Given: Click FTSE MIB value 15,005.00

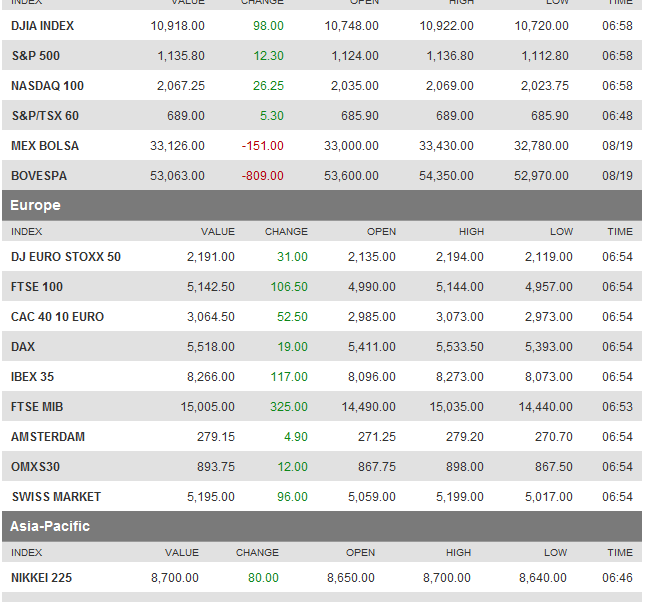Looking at the screenshot, I should point(207,407).
